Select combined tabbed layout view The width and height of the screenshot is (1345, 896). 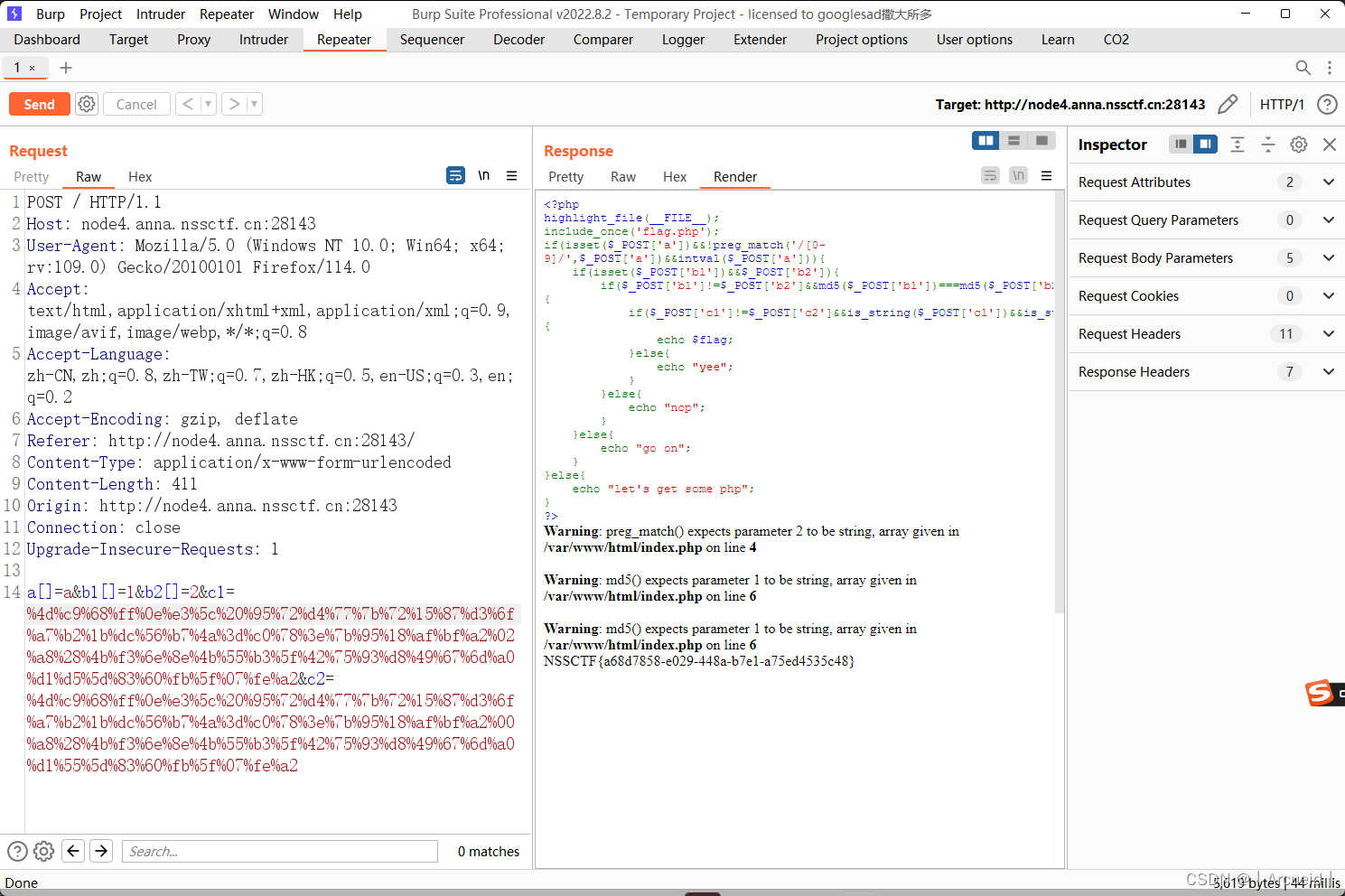pyautogui.click(x=1041, y=140)
